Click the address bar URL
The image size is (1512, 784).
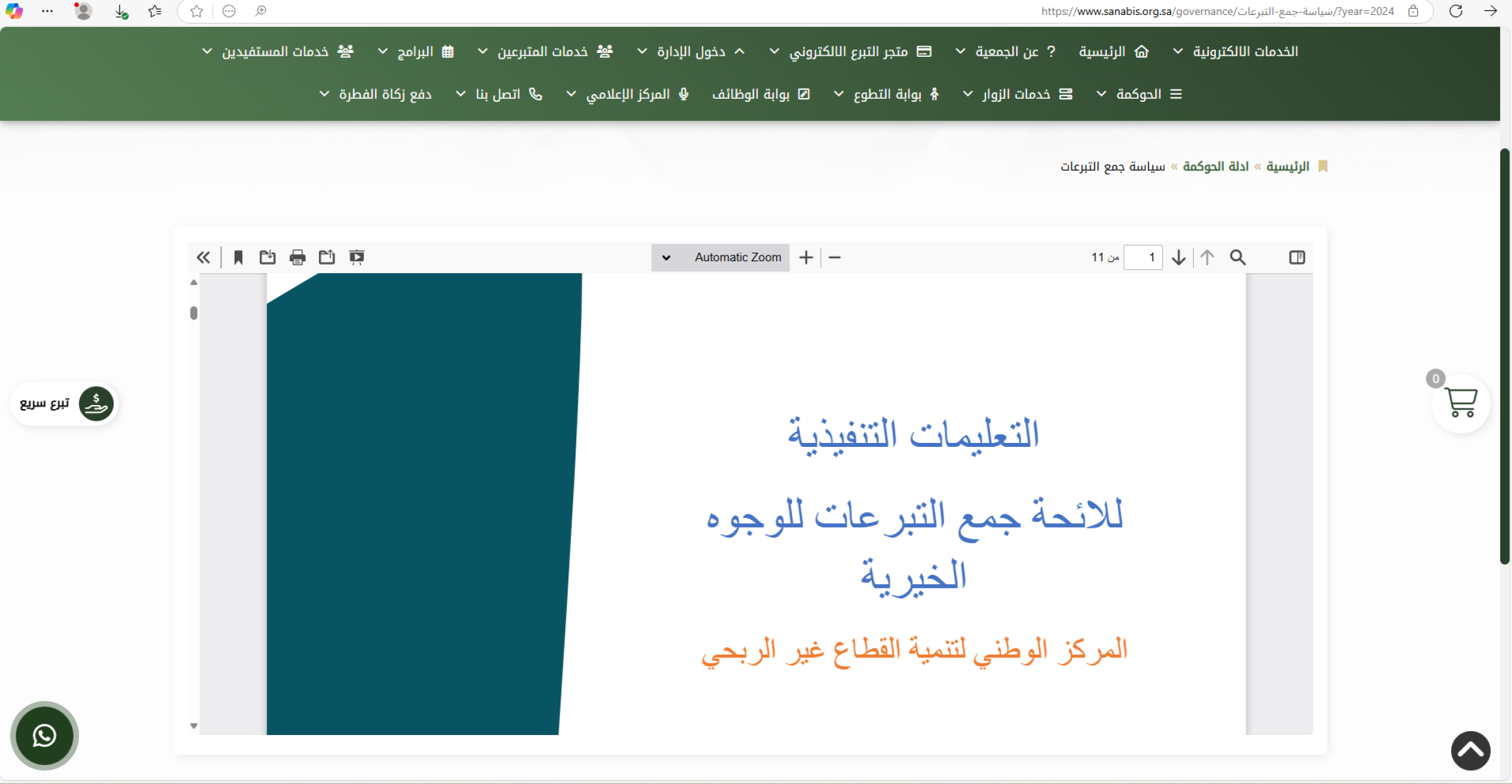(x=1217, y=11)
